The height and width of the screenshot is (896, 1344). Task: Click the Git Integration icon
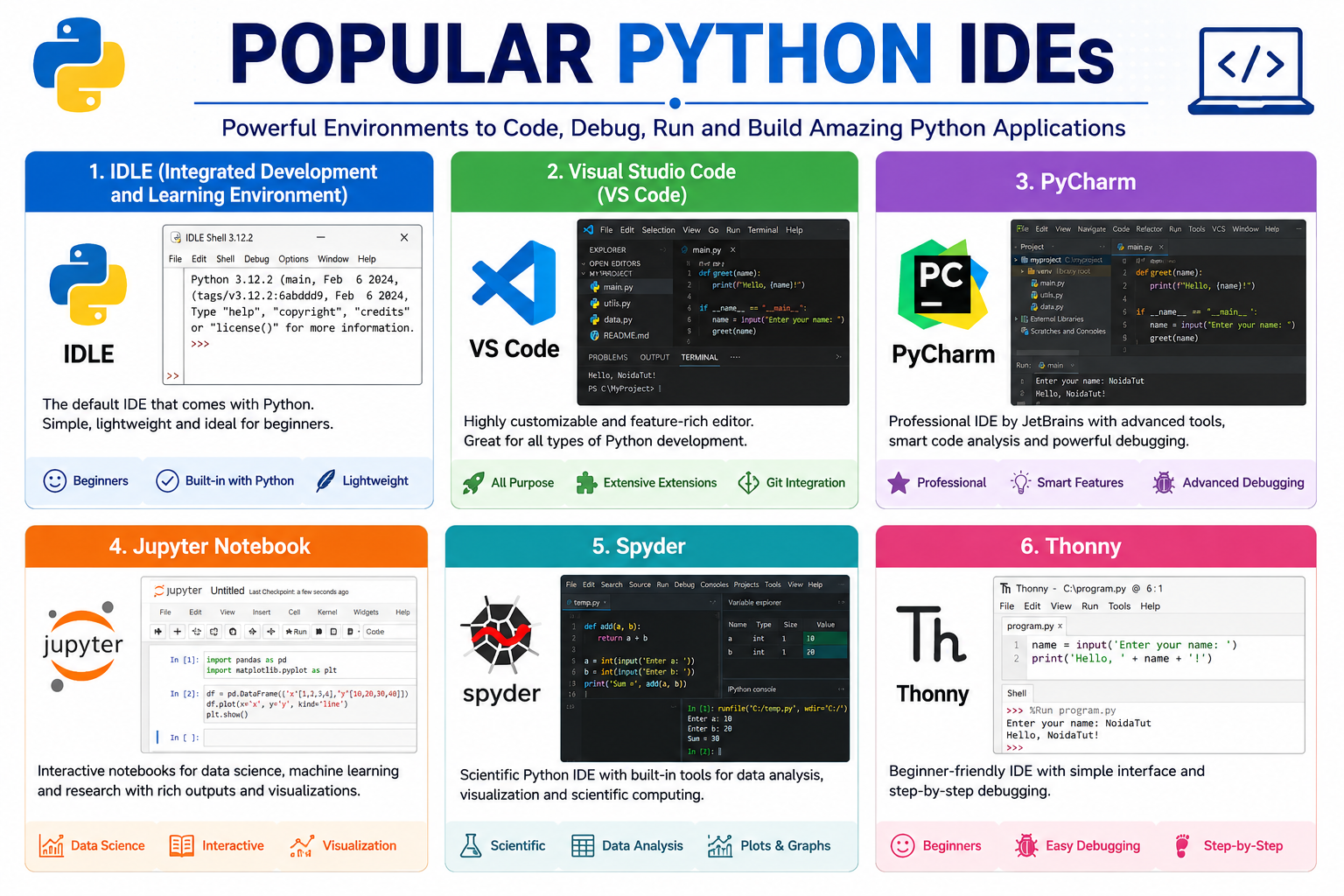749,482
